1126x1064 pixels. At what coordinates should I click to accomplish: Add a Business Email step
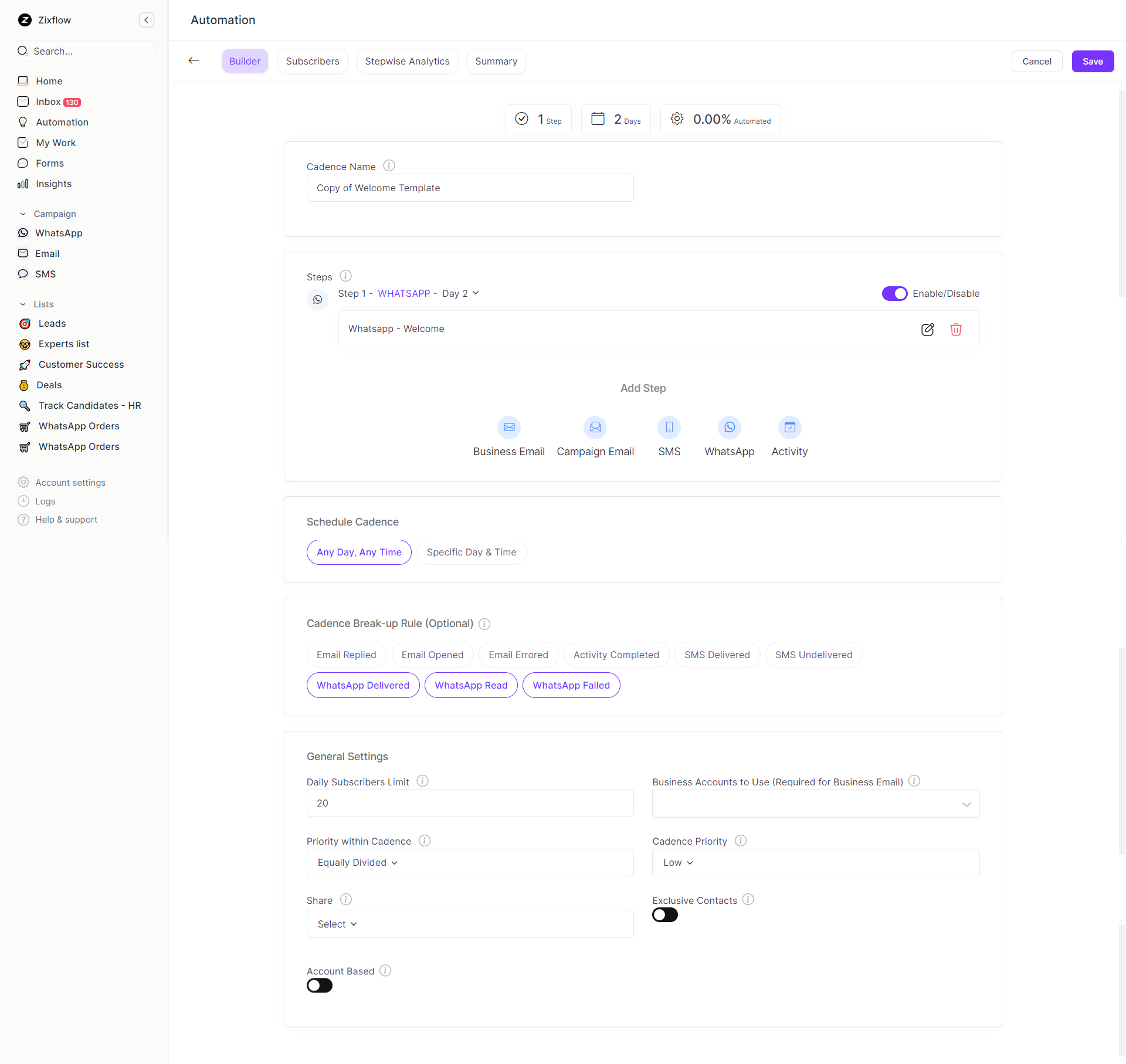(508, 428)
